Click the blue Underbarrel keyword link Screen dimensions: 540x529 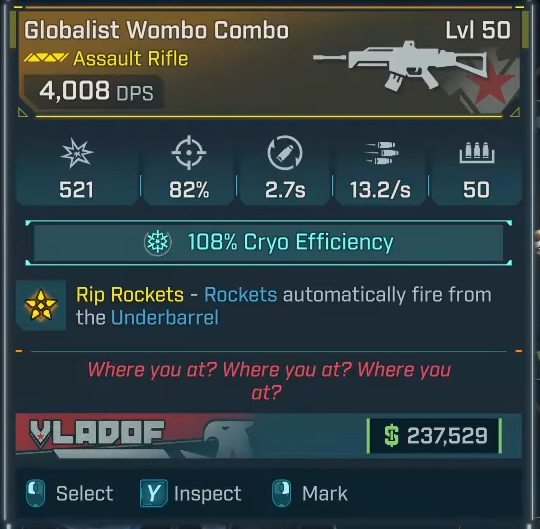click(165, 317)
